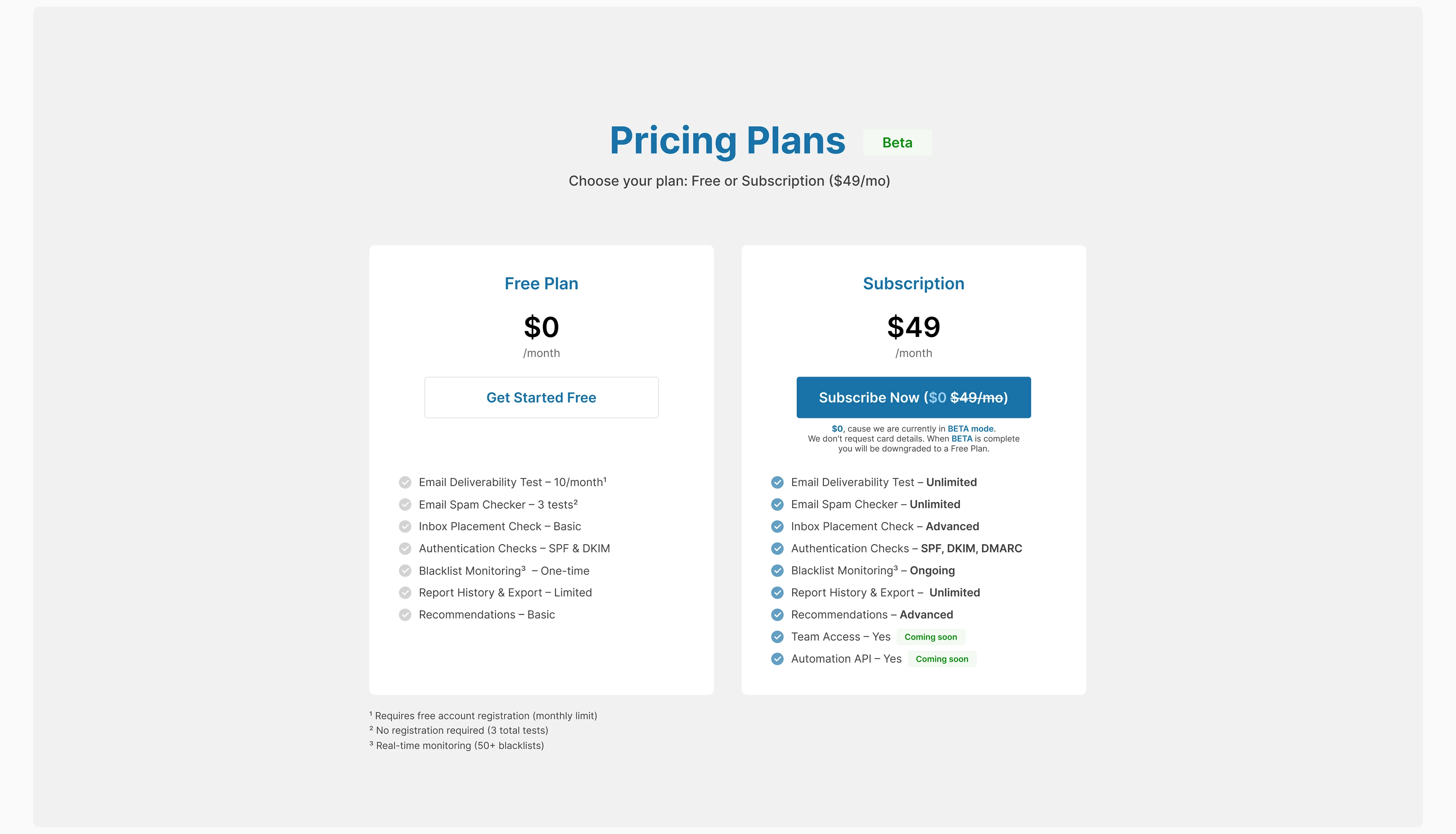Viewport: 1456px width, 834px height.
Task: Click the Free Plan heading
Action: 541,284
